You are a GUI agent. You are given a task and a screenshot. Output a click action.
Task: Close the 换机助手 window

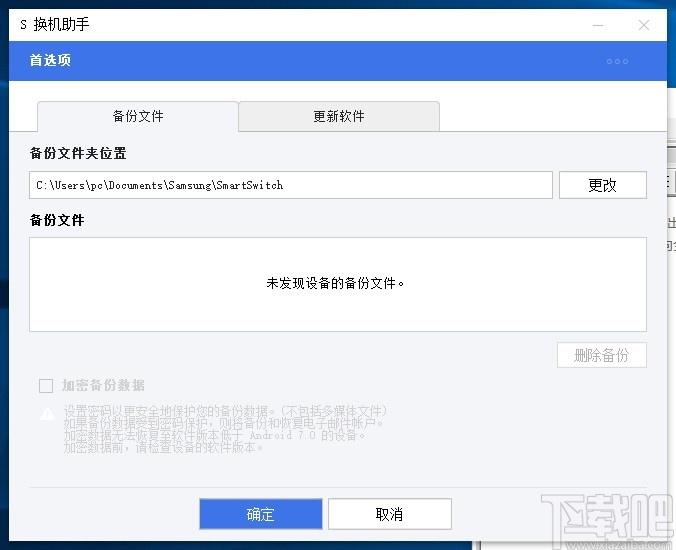644,25
